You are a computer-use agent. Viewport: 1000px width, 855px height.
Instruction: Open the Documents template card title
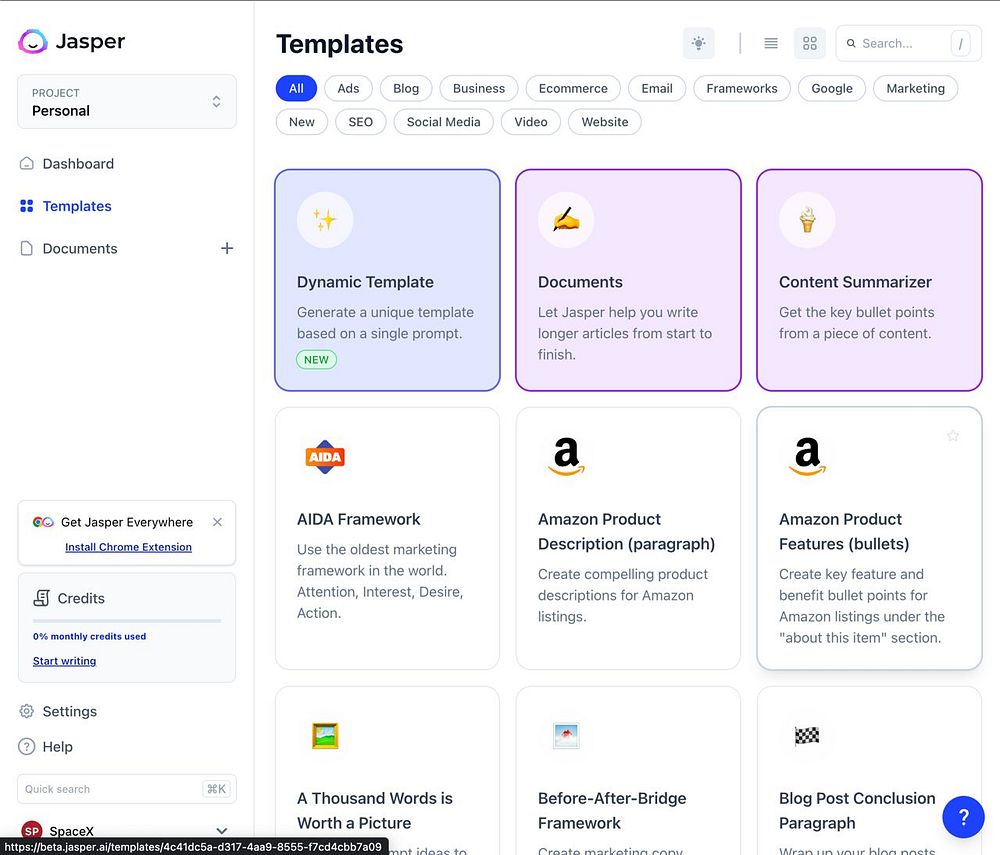coord(580,282)
